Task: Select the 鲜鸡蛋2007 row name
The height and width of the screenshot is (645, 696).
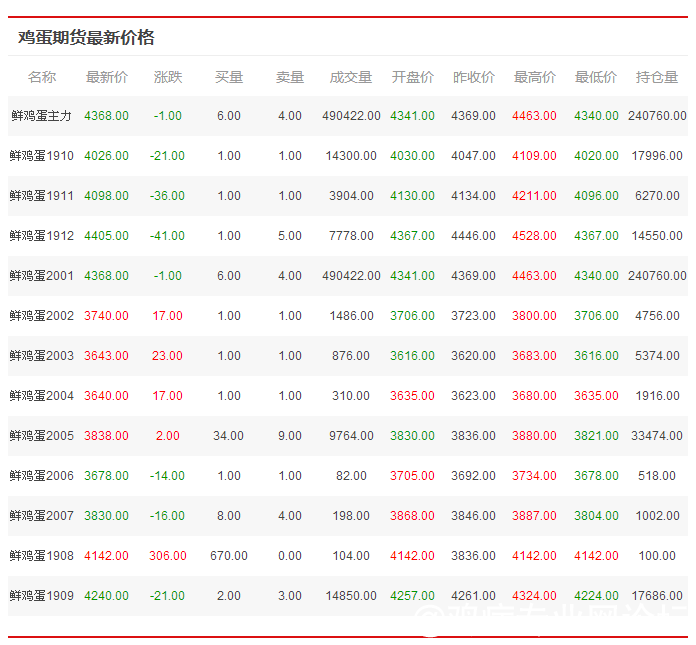Action: coord(41,515)
